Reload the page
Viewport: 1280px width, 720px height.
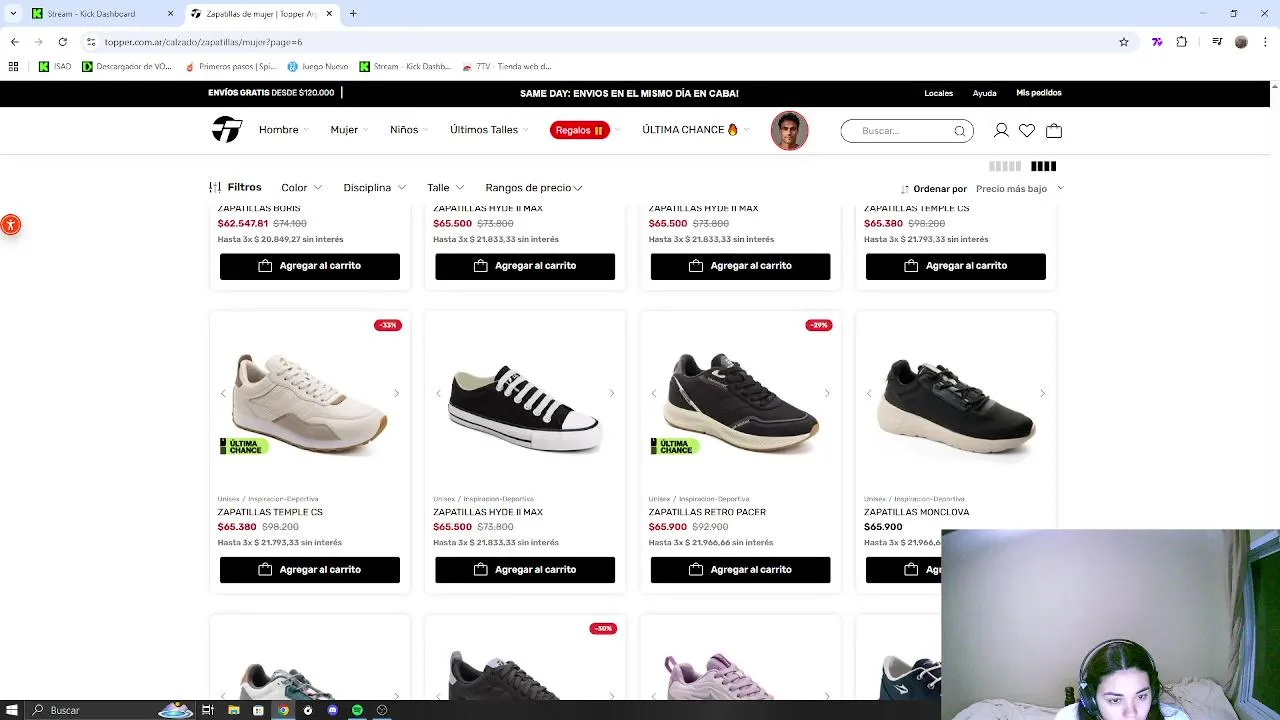tap(62, 42)
